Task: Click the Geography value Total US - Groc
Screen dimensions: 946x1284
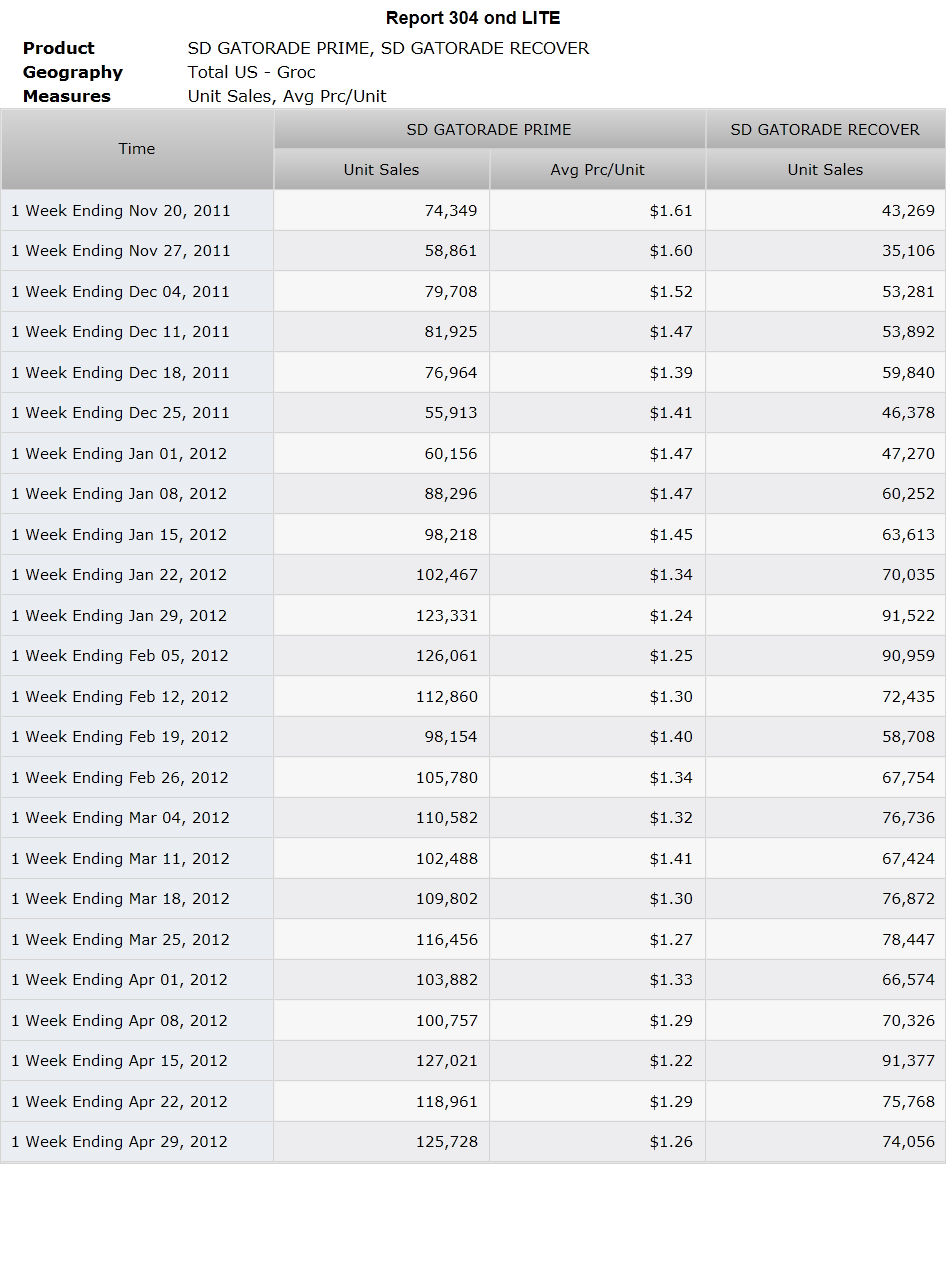Action: (x=252, y=72)
